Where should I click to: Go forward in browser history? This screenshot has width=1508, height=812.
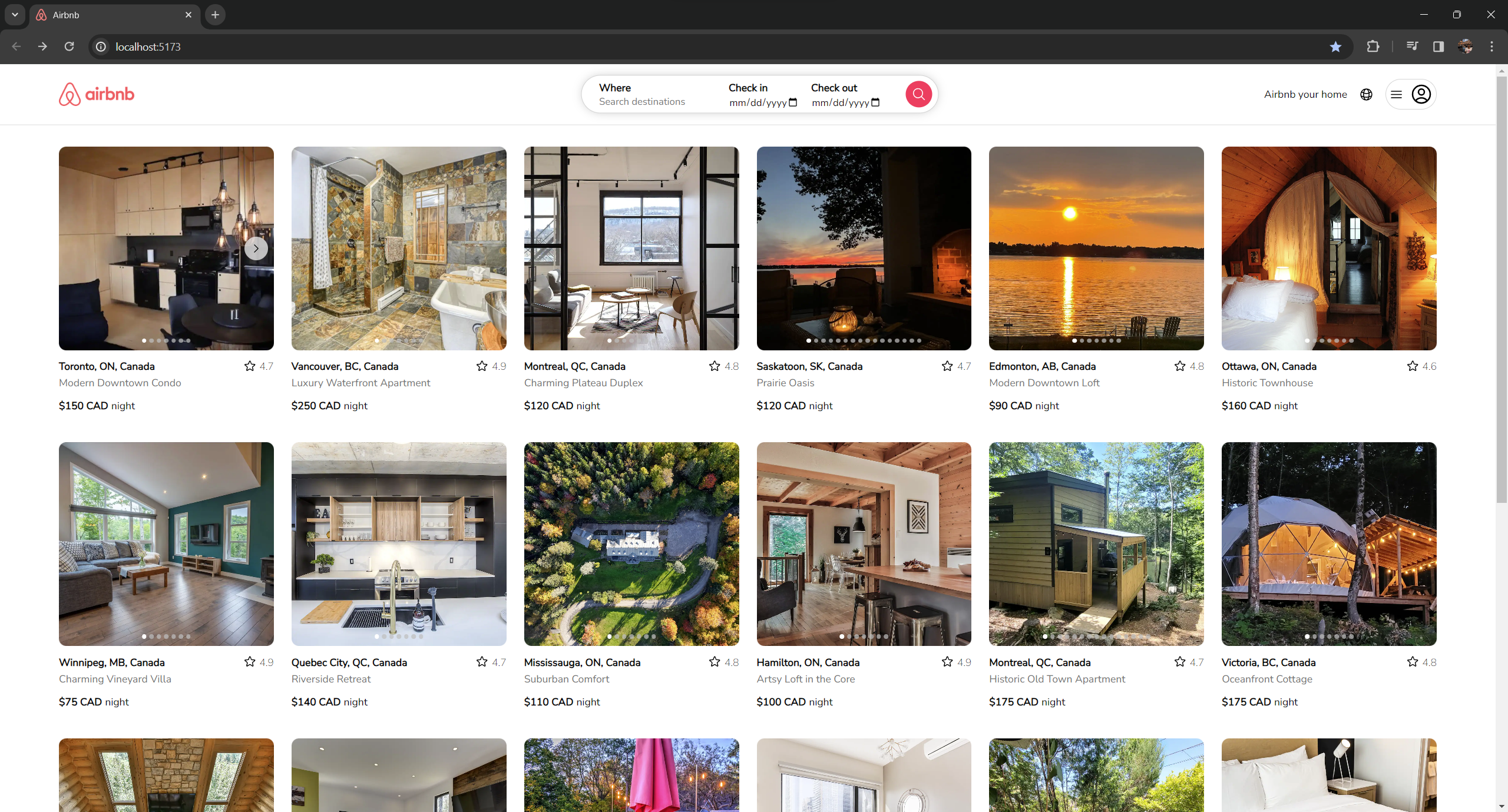(x=42, y=47)
